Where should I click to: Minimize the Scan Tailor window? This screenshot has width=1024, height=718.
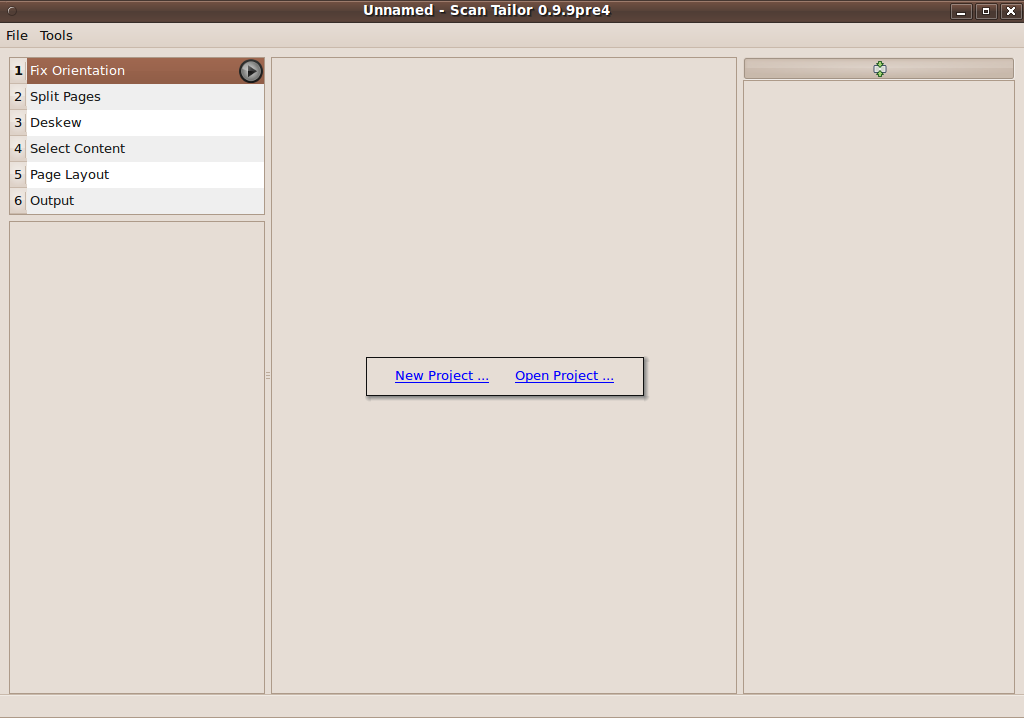(961, 11)
